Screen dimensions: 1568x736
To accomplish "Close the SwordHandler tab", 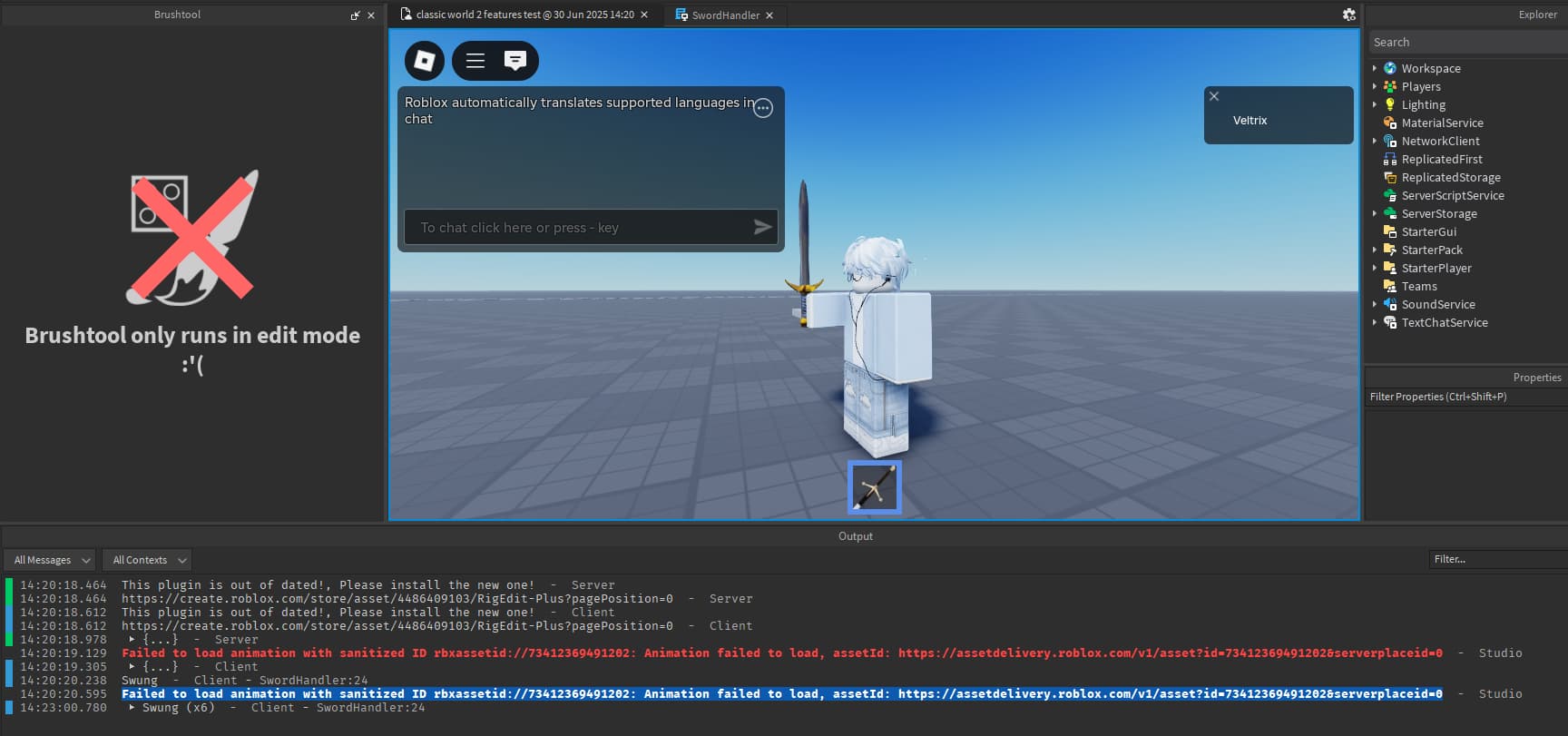I will click(x=769, y=15).
